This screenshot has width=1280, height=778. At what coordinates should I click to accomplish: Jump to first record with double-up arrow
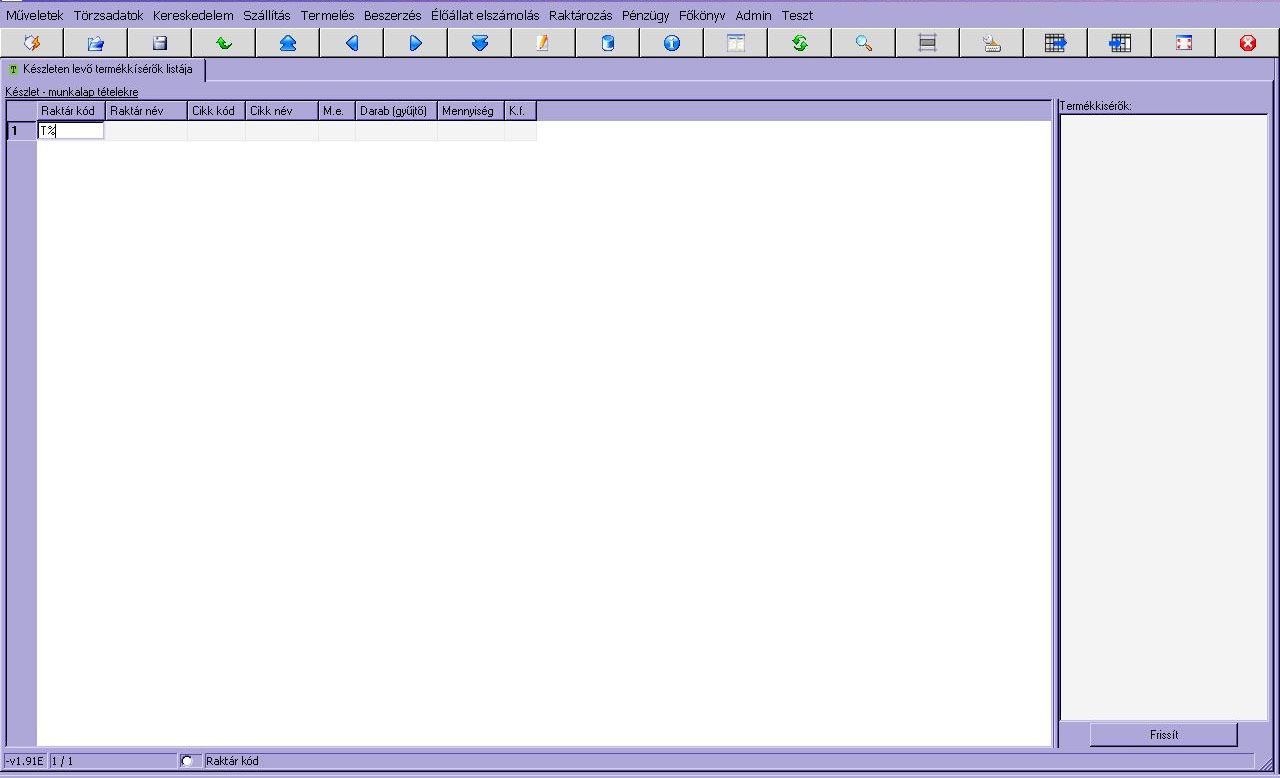point(288,43)
